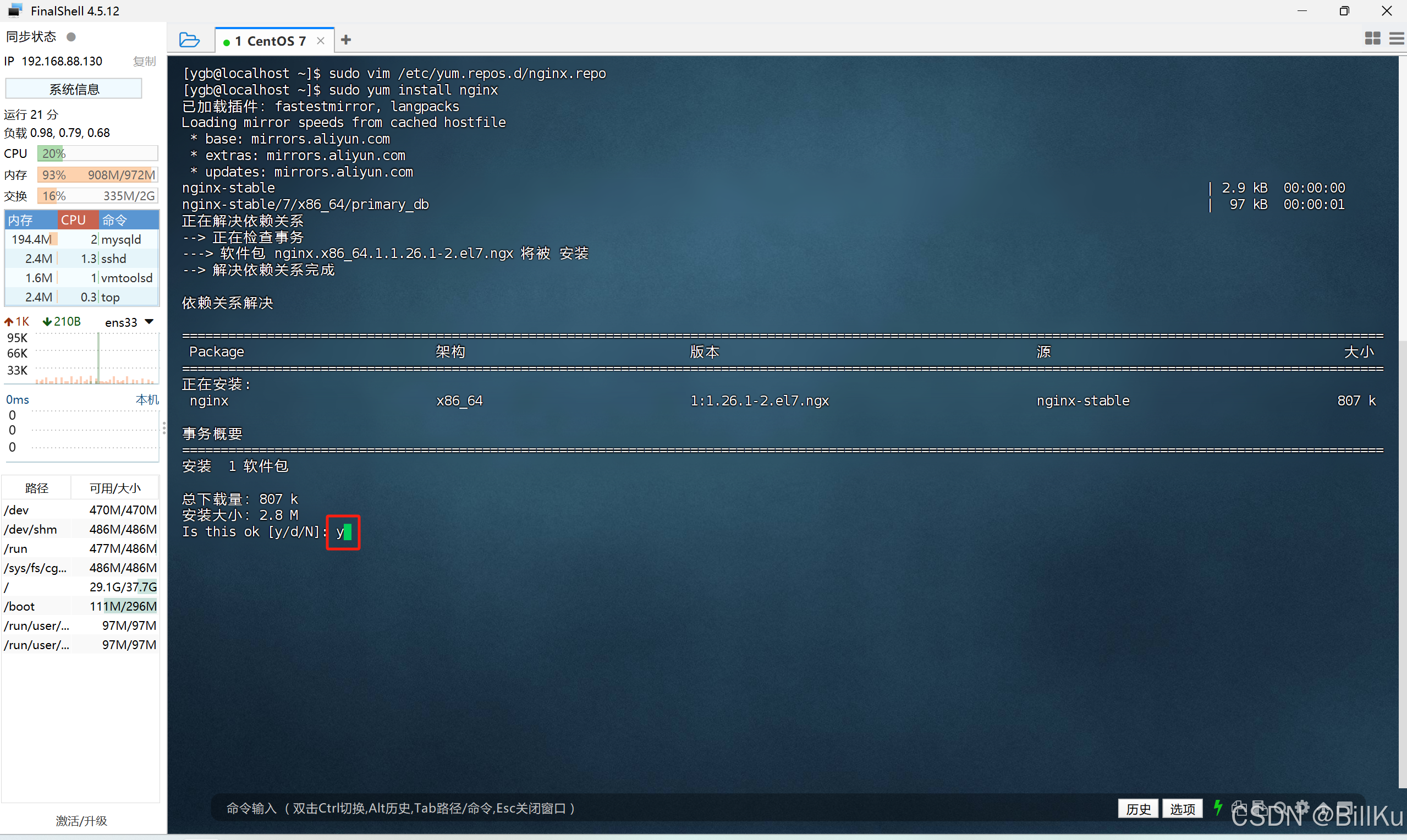Screen dimensions: 1407x840
Task: Click the green lightning quick command icon
Action: pos(1218,808)
